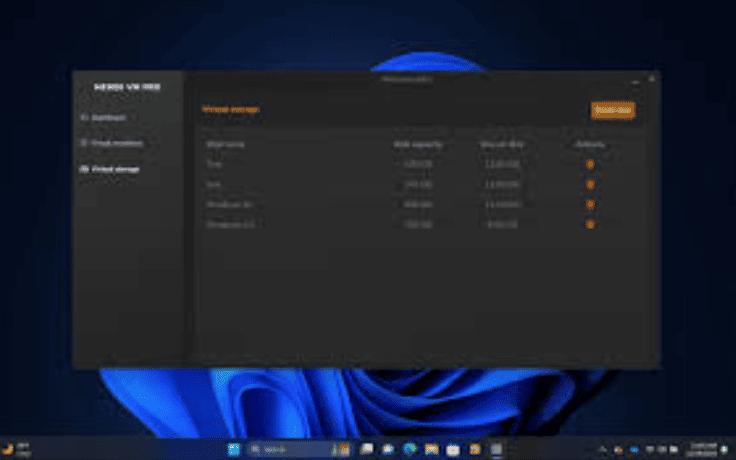Click the Disk name column header

225,145
